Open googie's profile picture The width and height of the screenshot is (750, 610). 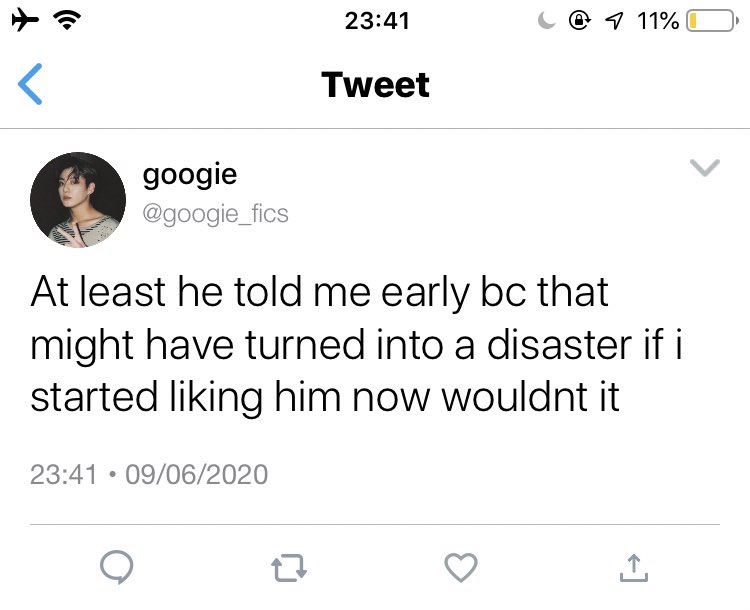click(x=78, y=200)
